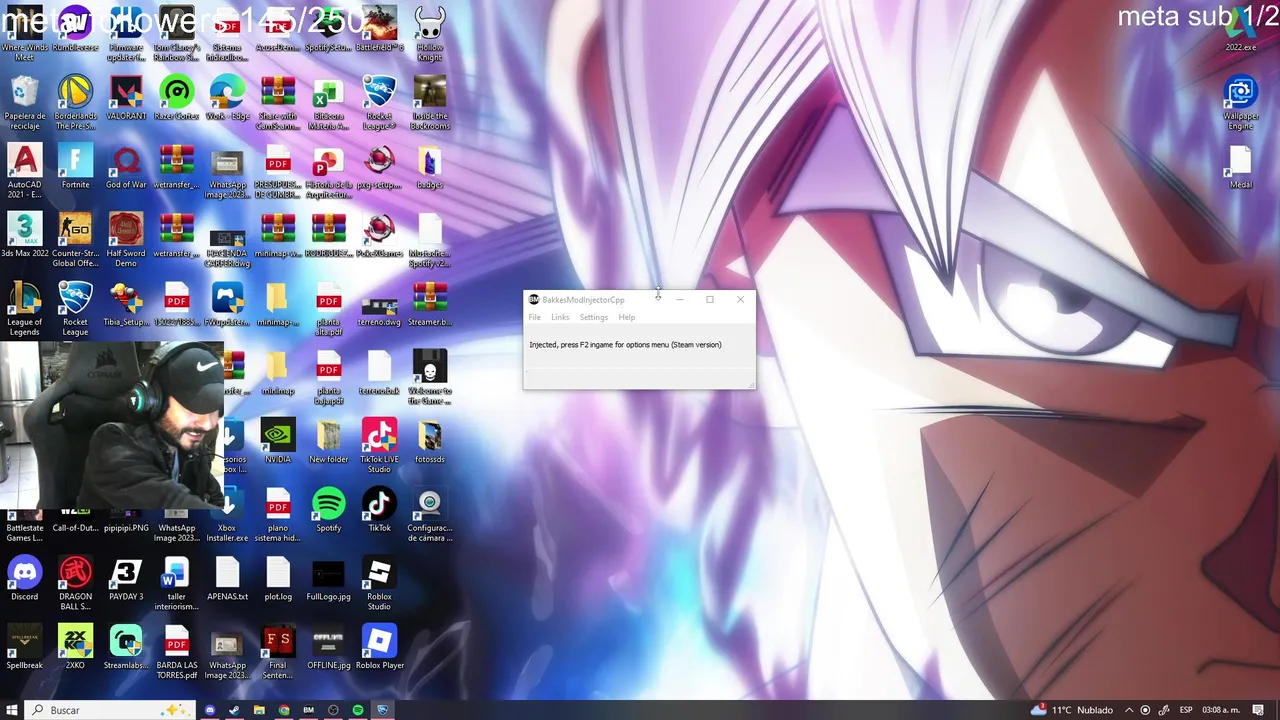Select the badges folder on desktop
The image size is (1280, 720).
click(x=430, y=166)
